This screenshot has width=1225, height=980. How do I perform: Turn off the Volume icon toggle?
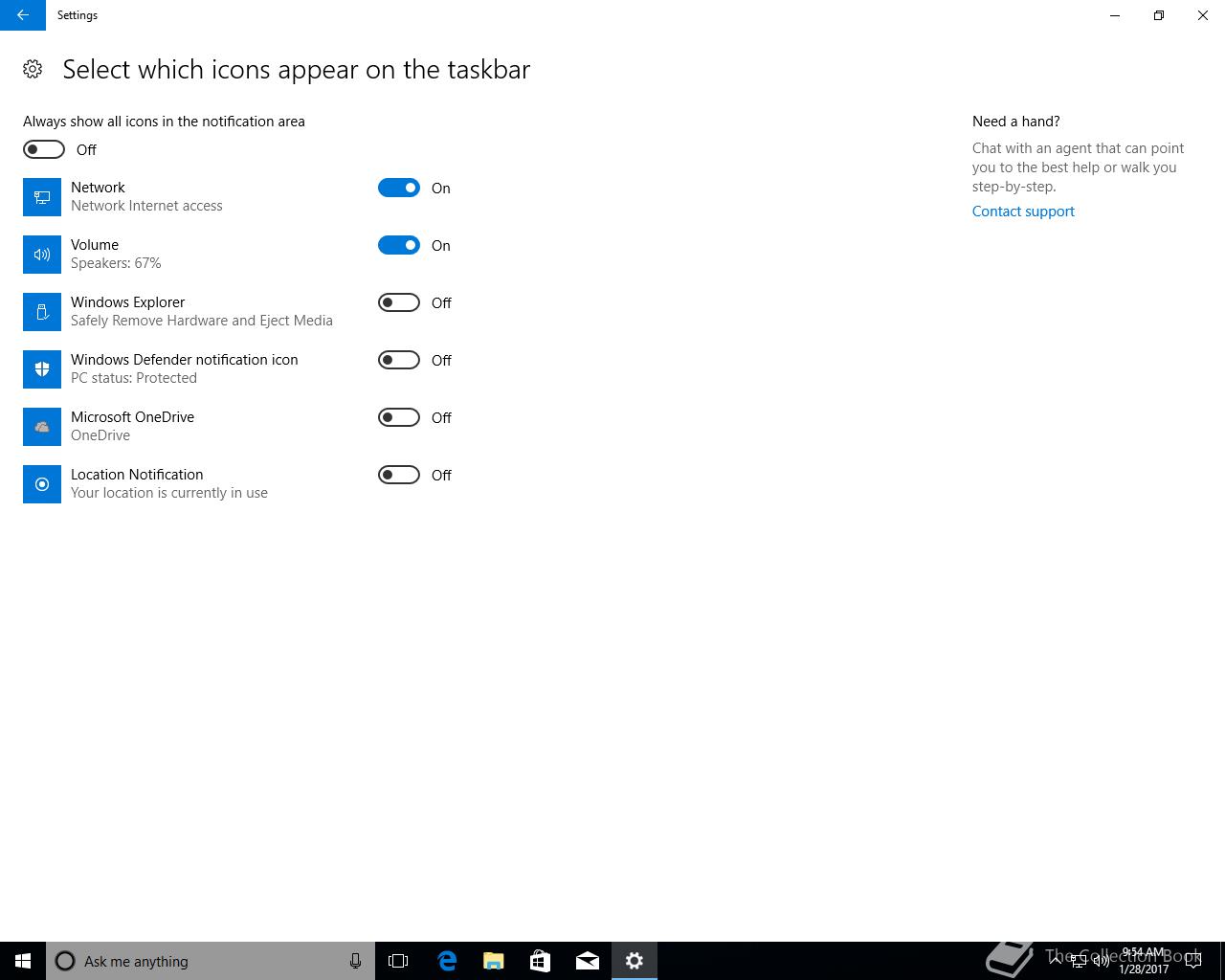(x=399, y=245)
